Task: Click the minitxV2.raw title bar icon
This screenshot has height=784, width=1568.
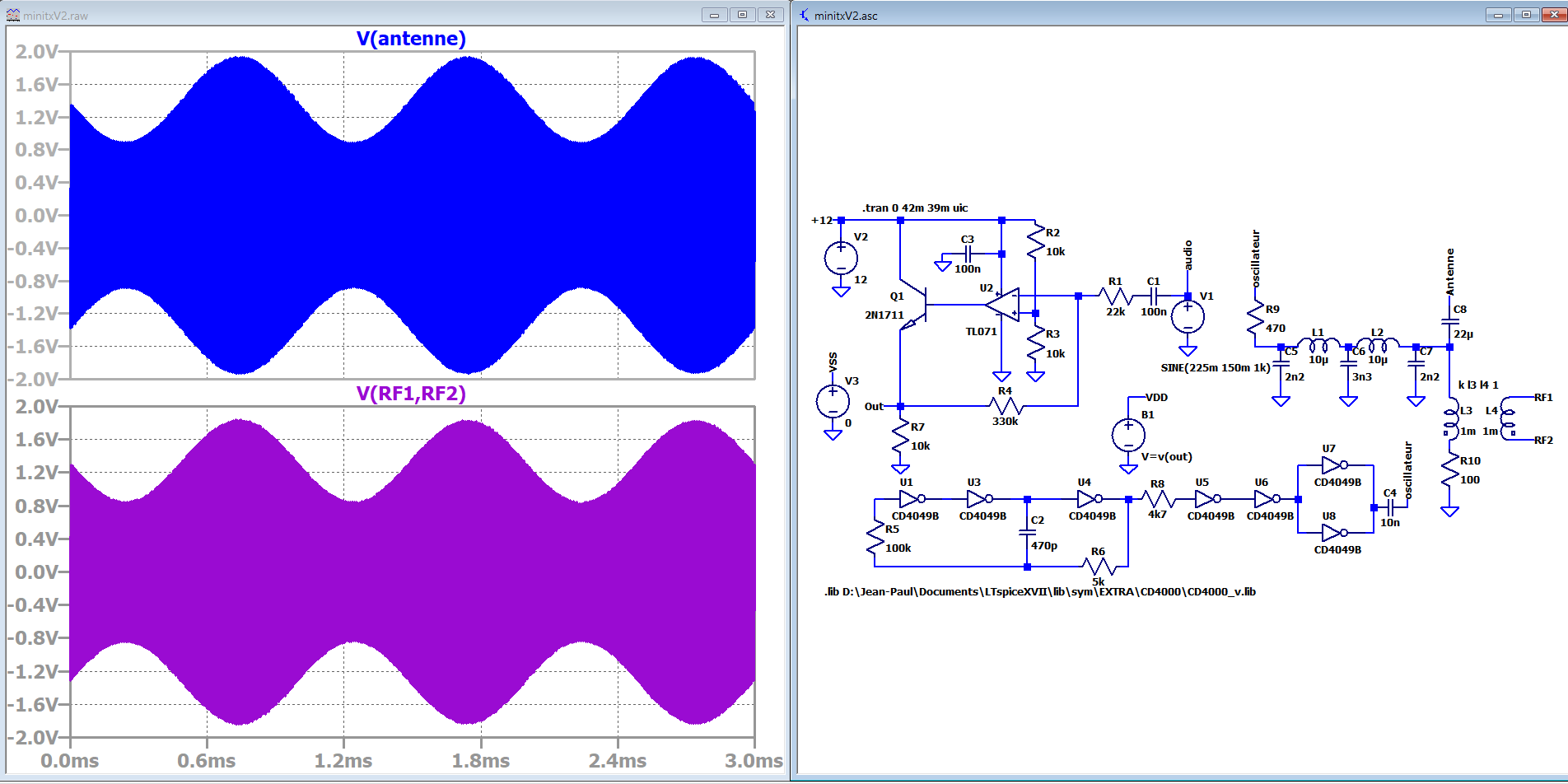Action: click(13, 15)
